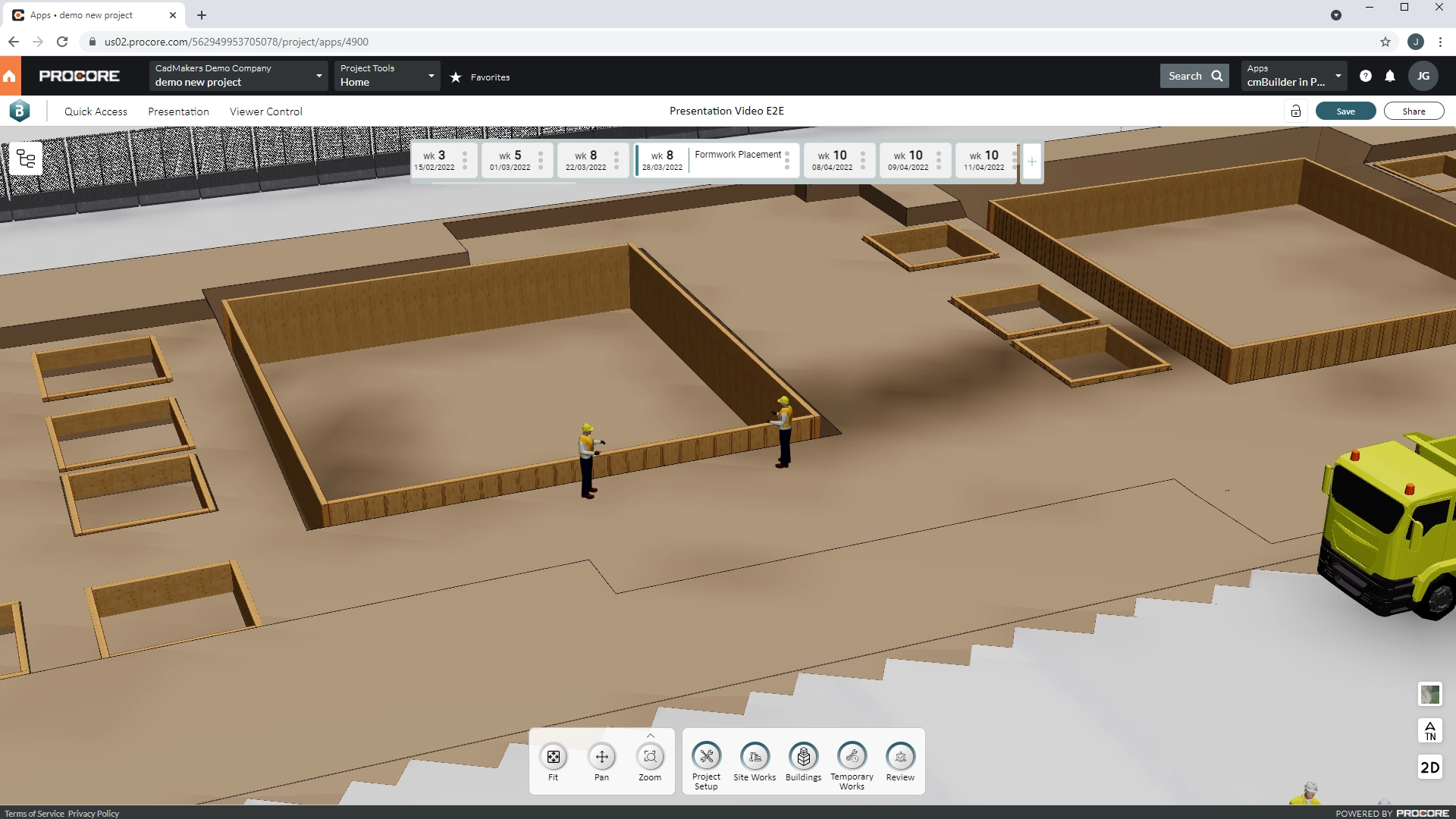Open the Viewer Control menu
Image resolution: width=1456 pixels, height=819 pixels.
[x=265, y=111]
